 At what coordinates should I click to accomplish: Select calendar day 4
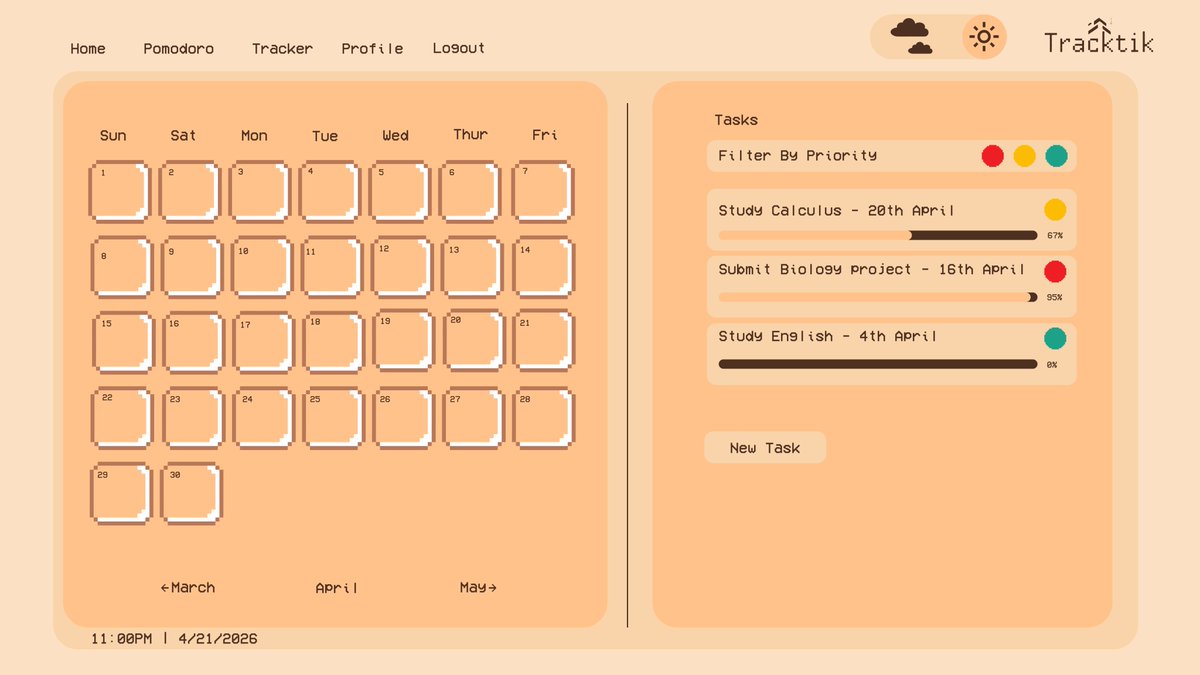[330, 191]
